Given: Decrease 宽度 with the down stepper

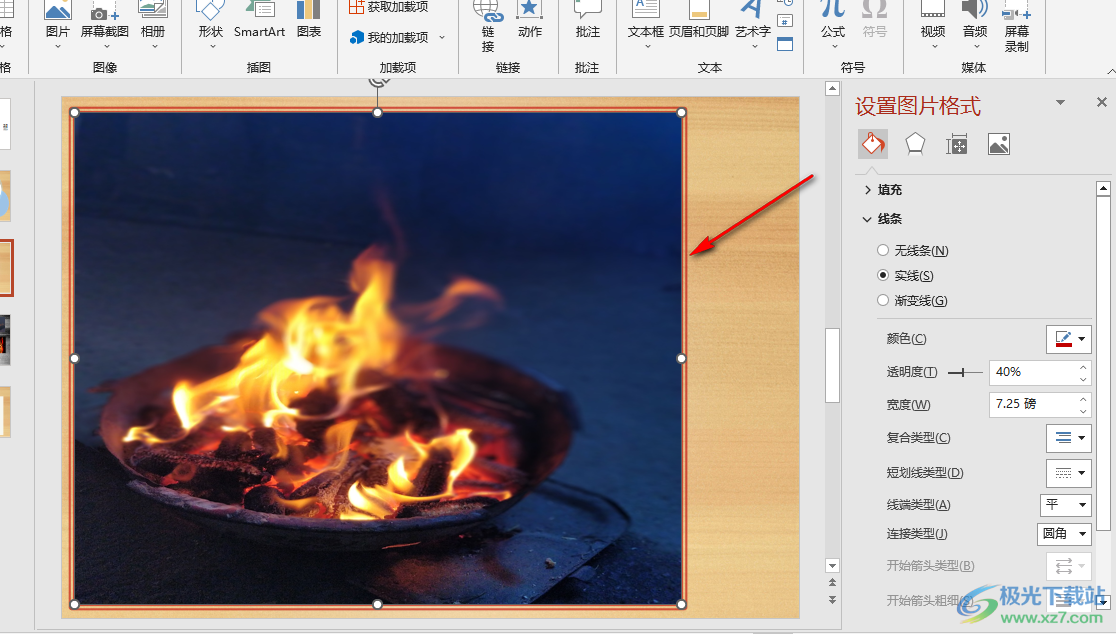Looking at the screenshot, I should pyautogui.click(x=1083, y=411).
